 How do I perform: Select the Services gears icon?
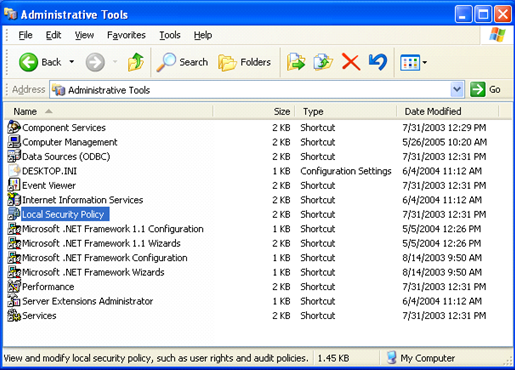(x=14, y=315)
